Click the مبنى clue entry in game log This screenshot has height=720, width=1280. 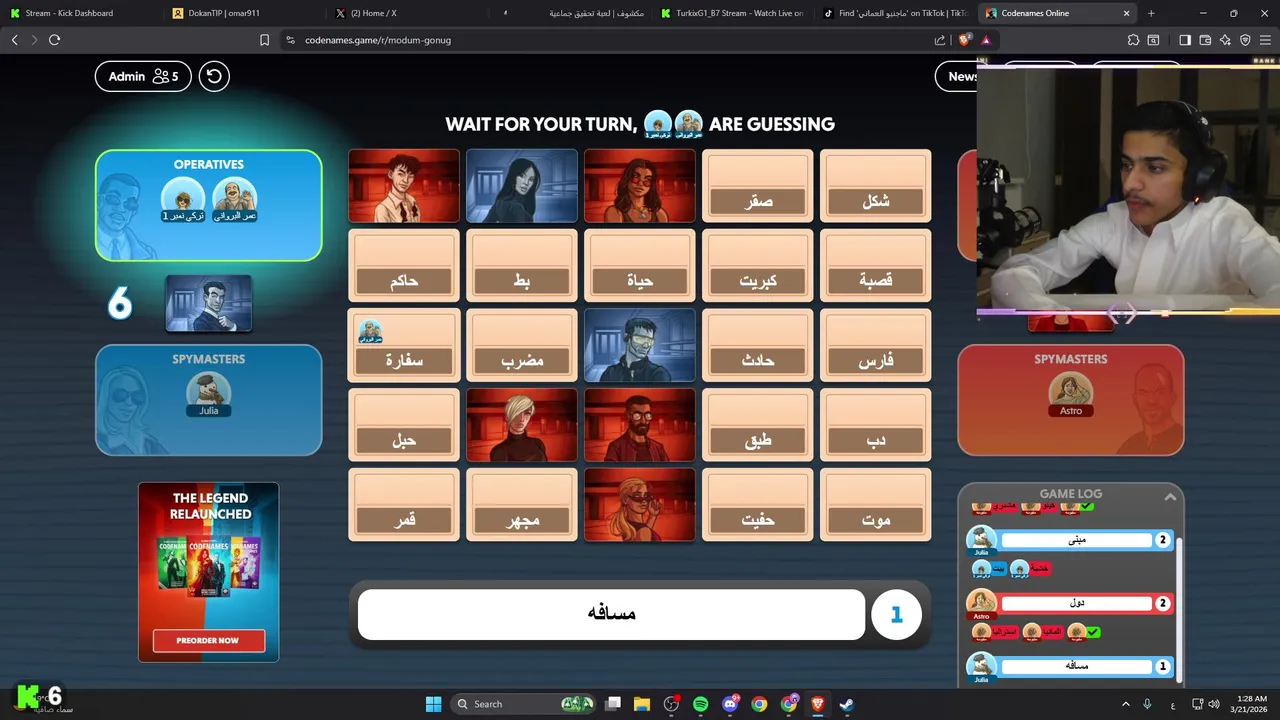[1077, 540]
